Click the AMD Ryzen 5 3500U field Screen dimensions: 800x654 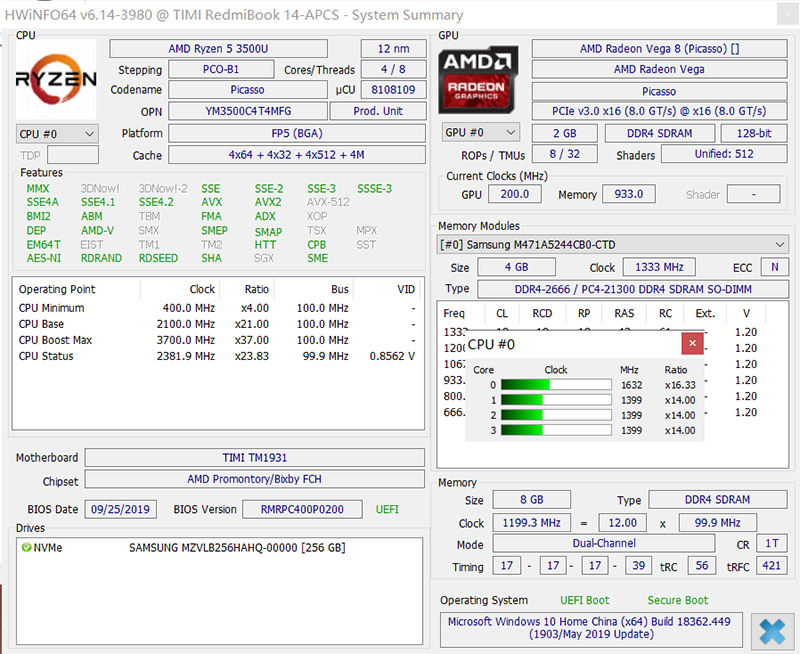click(218, 49)
